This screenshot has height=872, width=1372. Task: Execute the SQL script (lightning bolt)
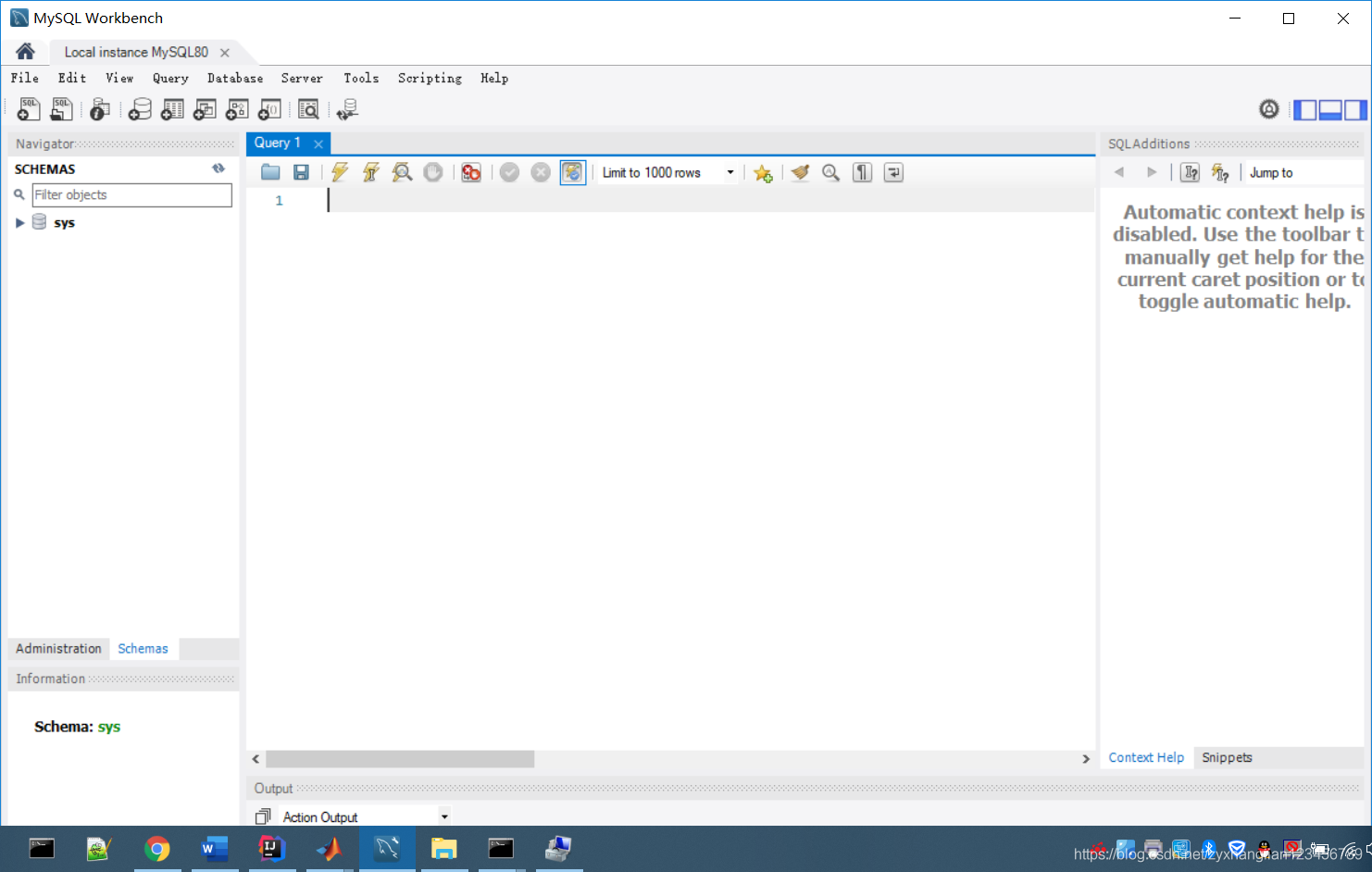click(x=340, y=172)
